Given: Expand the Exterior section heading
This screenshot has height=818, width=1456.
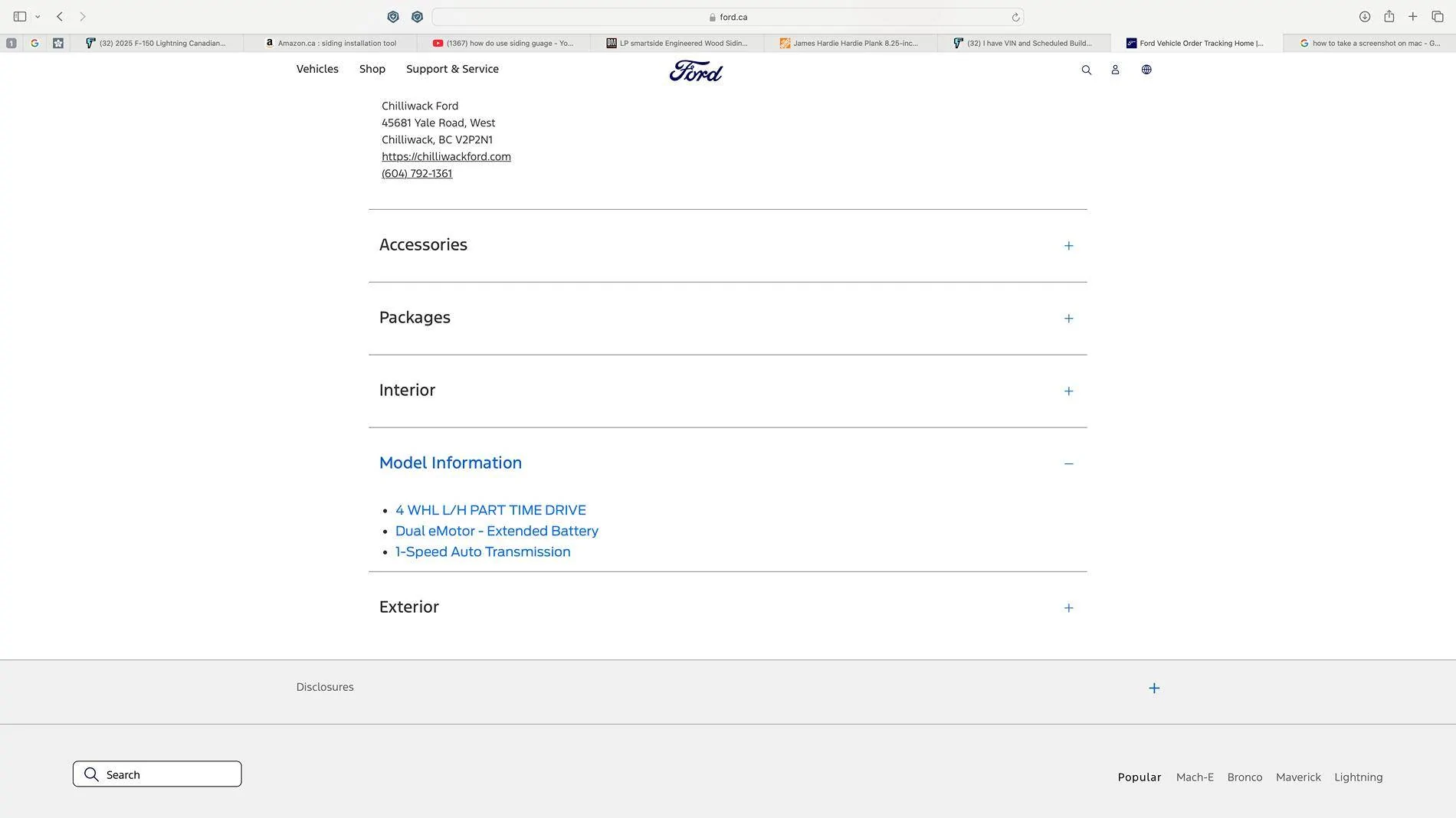Looking at the screenshot, I should 408,607.
